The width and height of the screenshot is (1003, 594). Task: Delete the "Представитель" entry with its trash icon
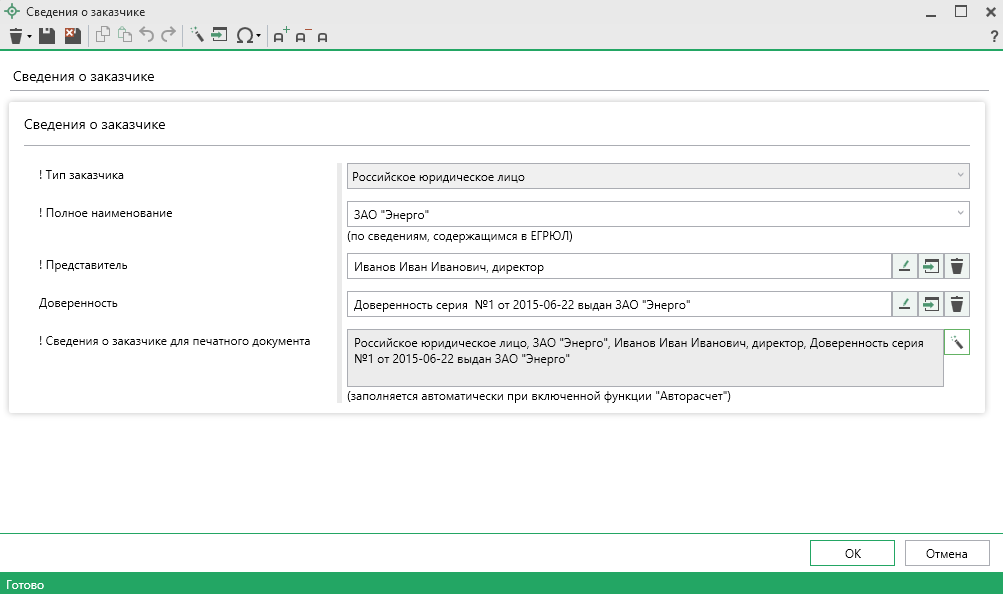957,266
